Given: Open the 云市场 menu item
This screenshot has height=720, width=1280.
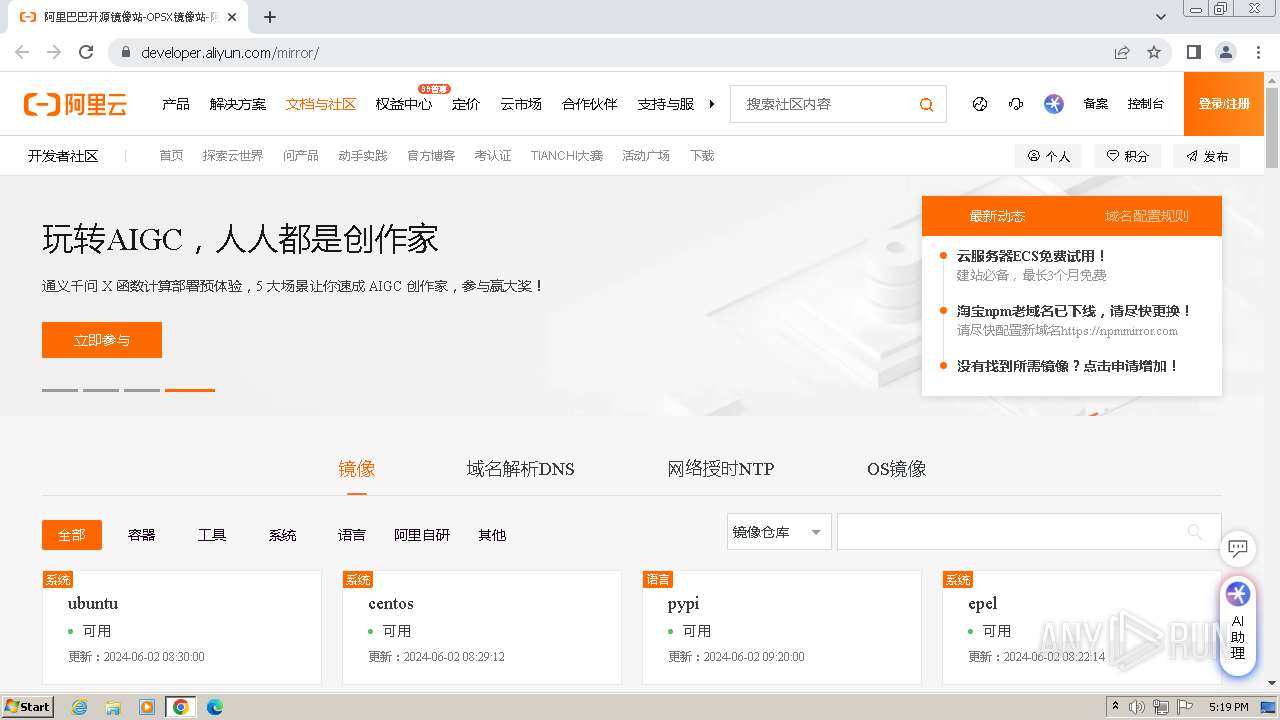Looking at the screenshot, I should click(521, 104).
